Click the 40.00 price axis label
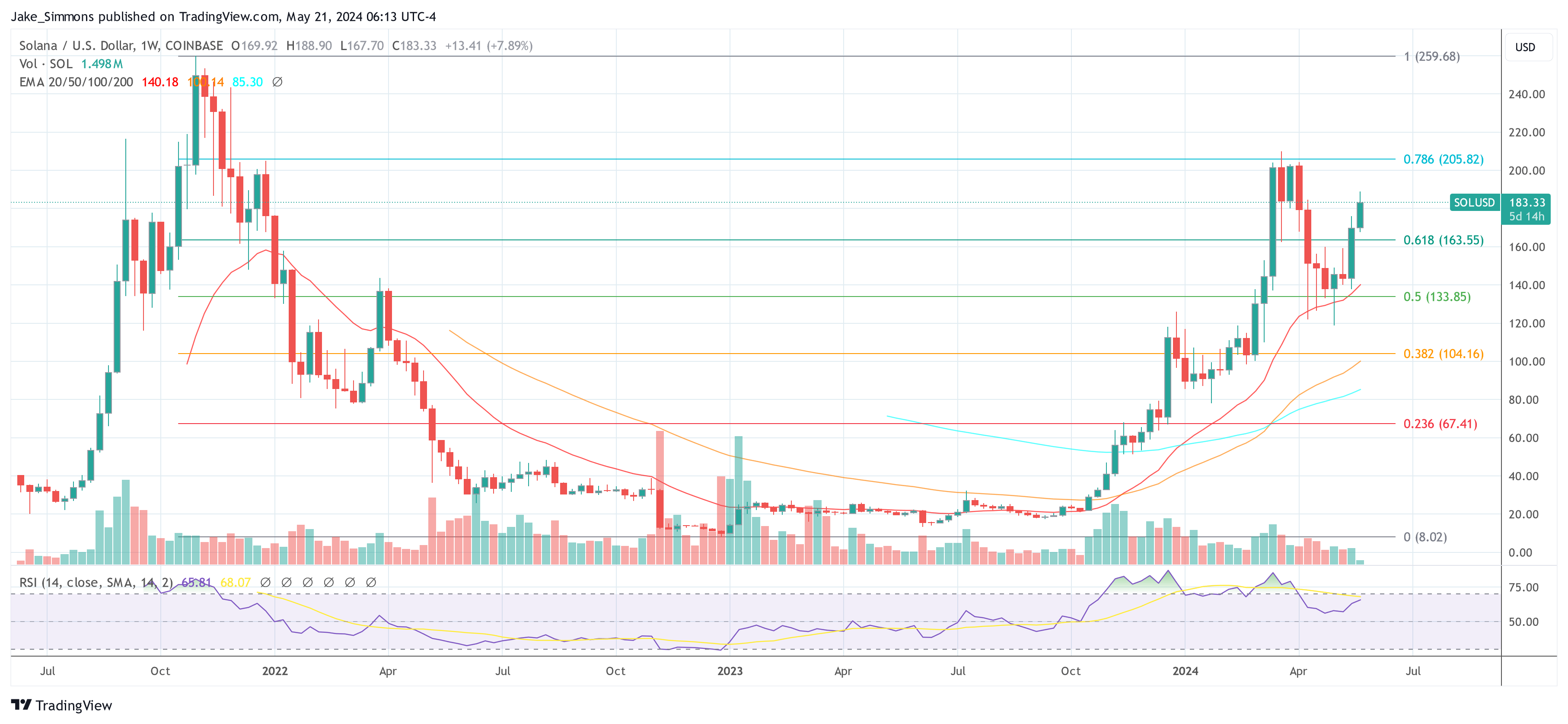 1523,476
